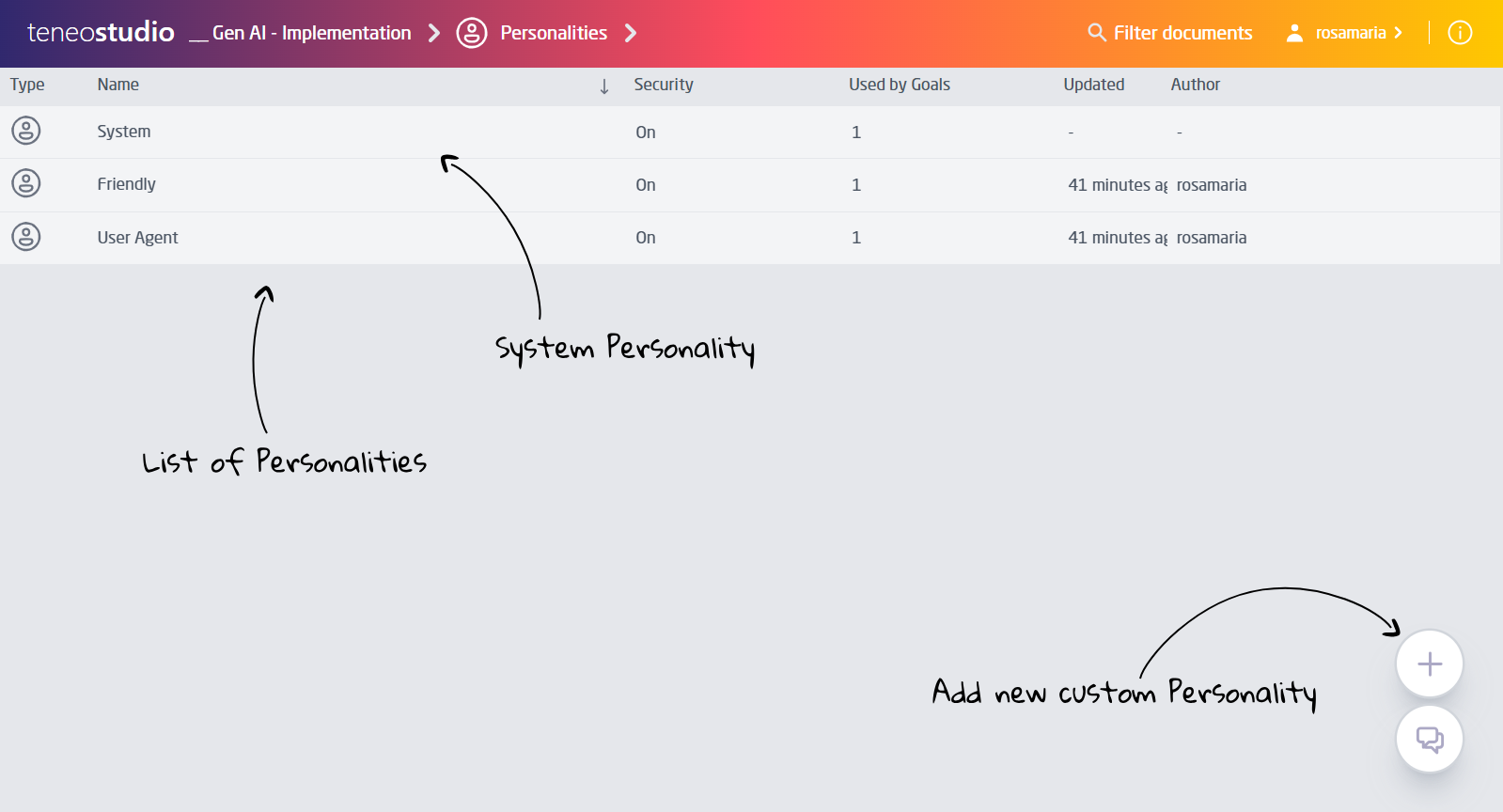Toggle Security On for User Agent
Image resolution: width=1503 pixels, height=812 pixels.
(x=646, y=238)
